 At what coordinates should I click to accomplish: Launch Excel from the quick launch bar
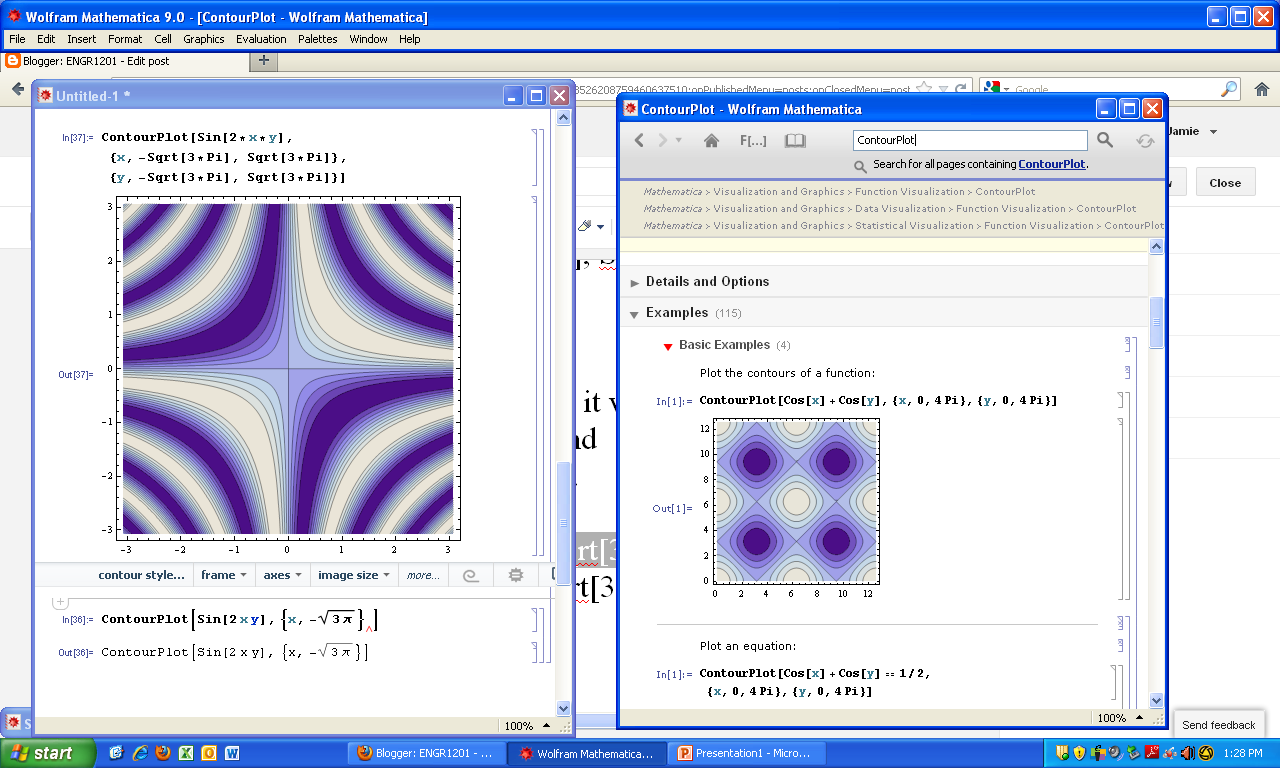186,753
